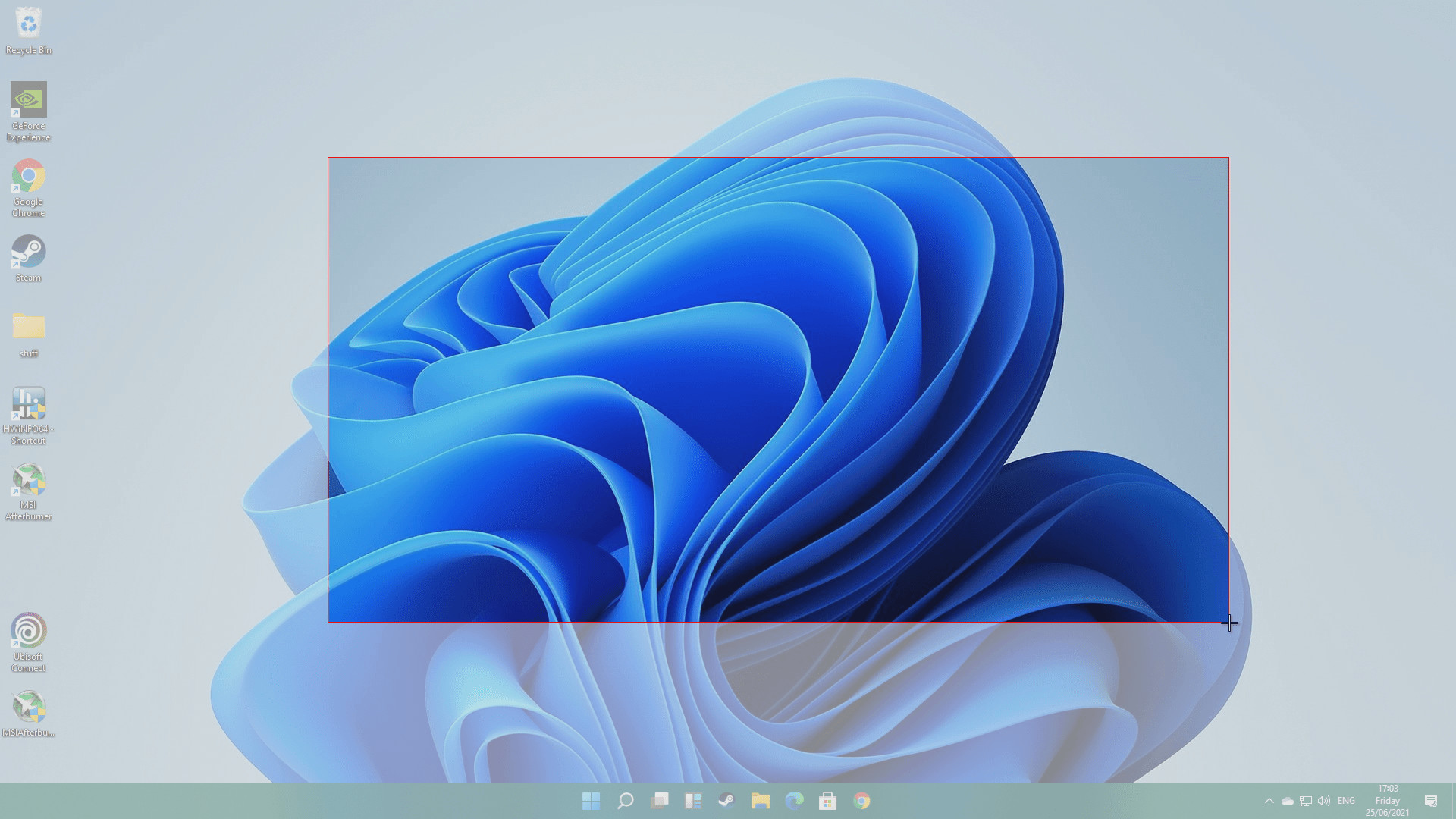Open network status tray icon
This screenshot has height=819, width=1456.
[x=1306, y=801]
